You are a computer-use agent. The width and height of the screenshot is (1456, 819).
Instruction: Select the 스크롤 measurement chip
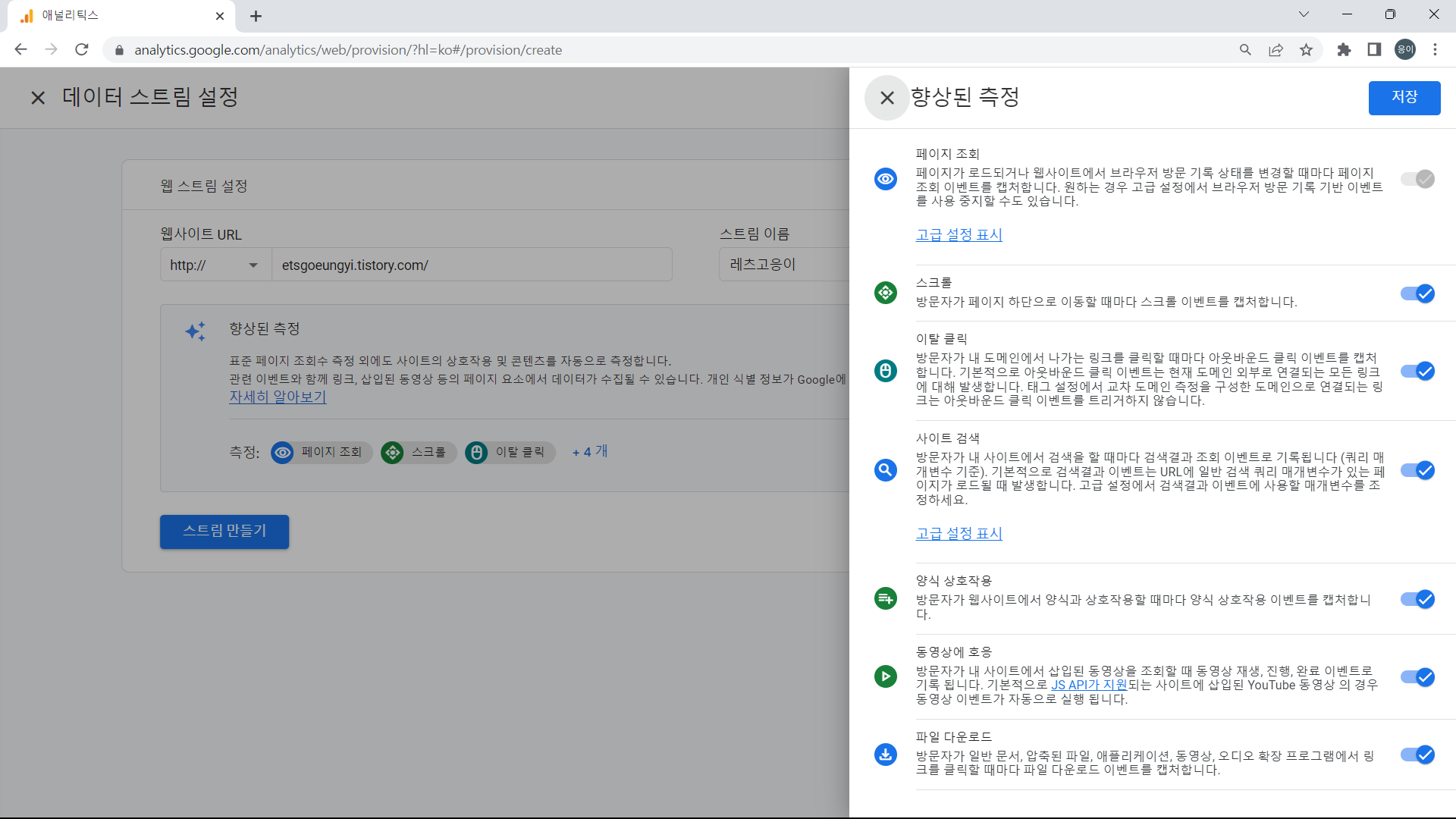418,452
